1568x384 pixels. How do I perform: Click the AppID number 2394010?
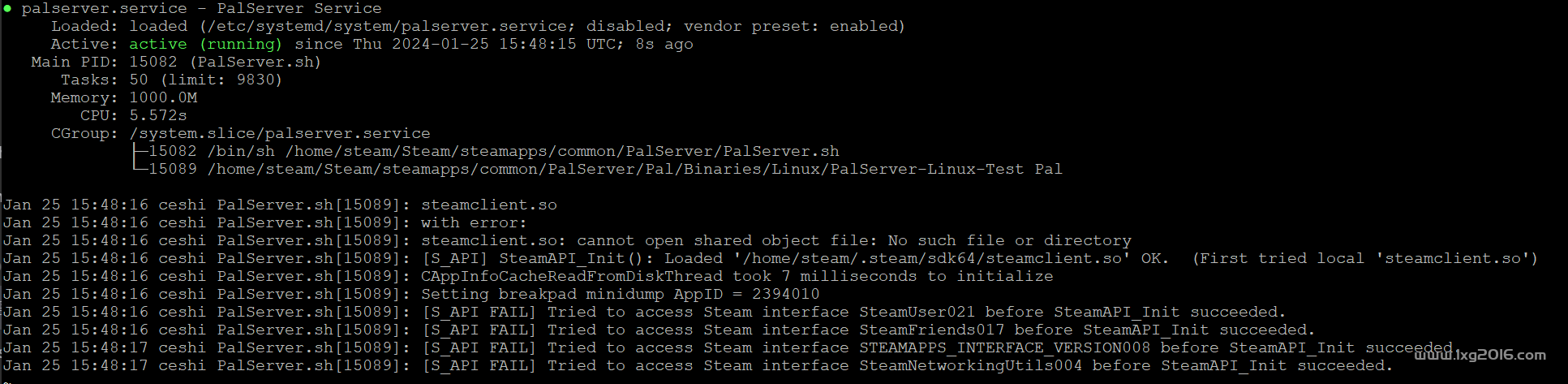click(786, 295)
